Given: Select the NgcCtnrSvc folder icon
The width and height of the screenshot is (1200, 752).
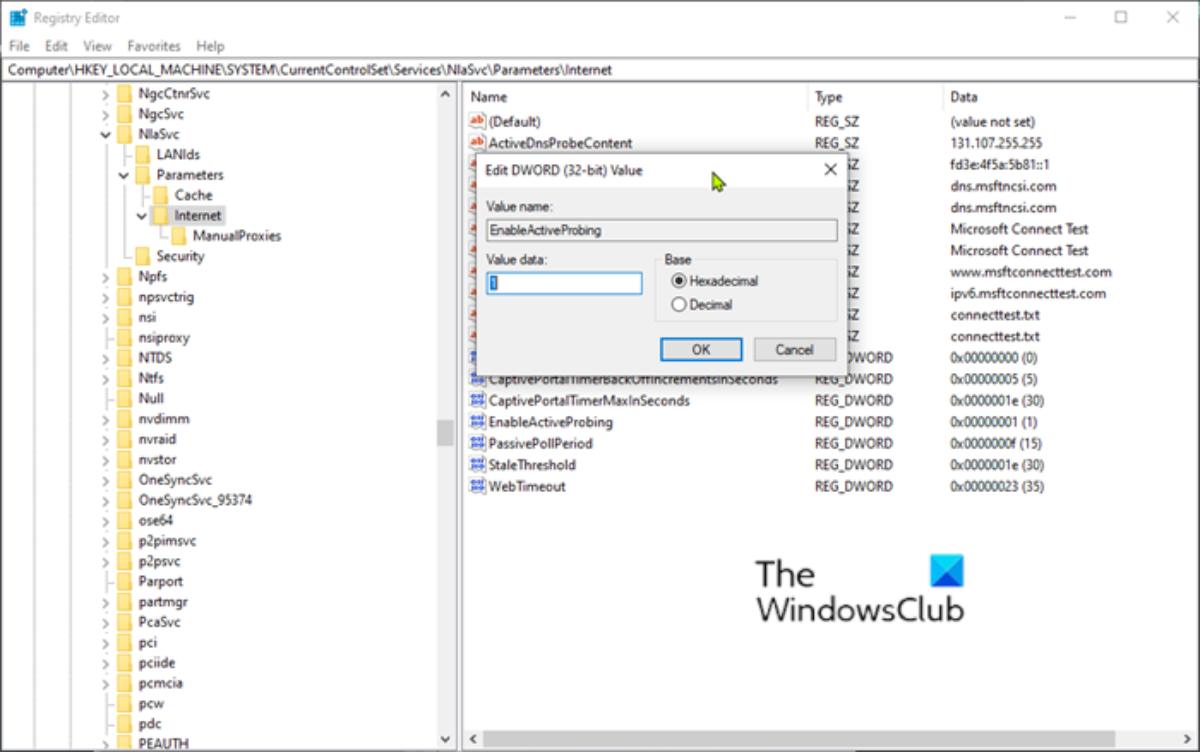Looking at the screenshot, I should click(124, 93).
